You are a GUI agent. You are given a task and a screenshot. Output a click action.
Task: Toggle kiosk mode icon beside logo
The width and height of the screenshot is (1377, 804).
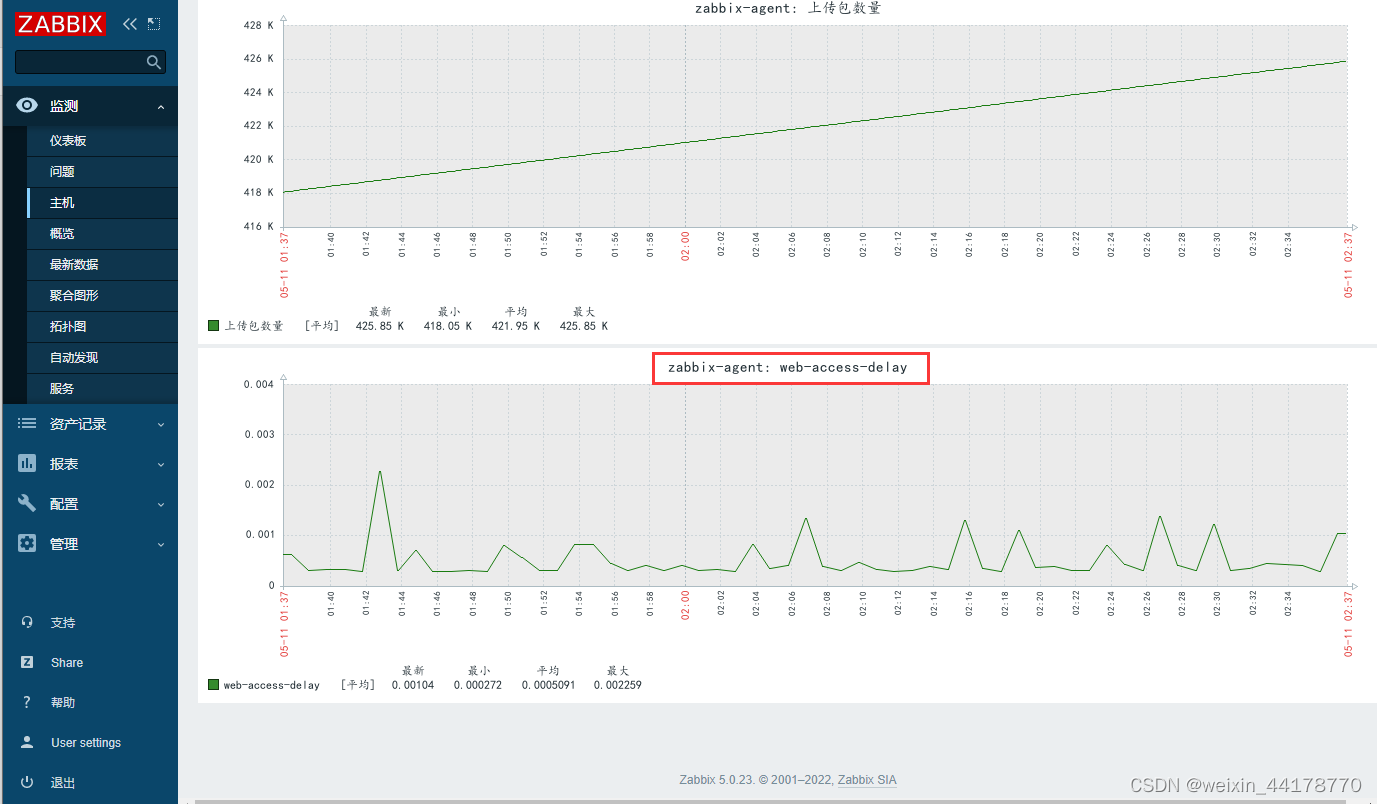coord(153,24)
